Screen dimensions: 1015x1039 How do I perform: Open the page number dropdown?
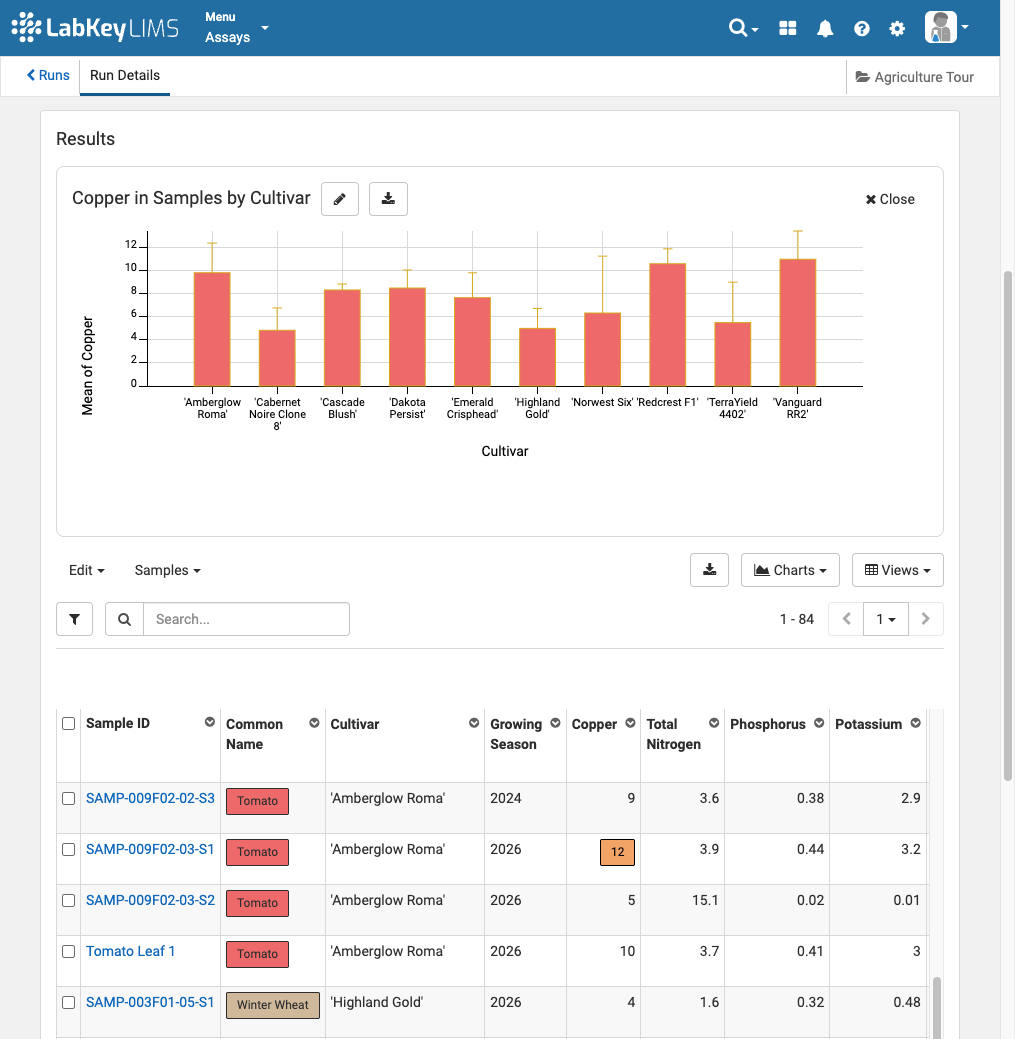[x=886, y=619]
